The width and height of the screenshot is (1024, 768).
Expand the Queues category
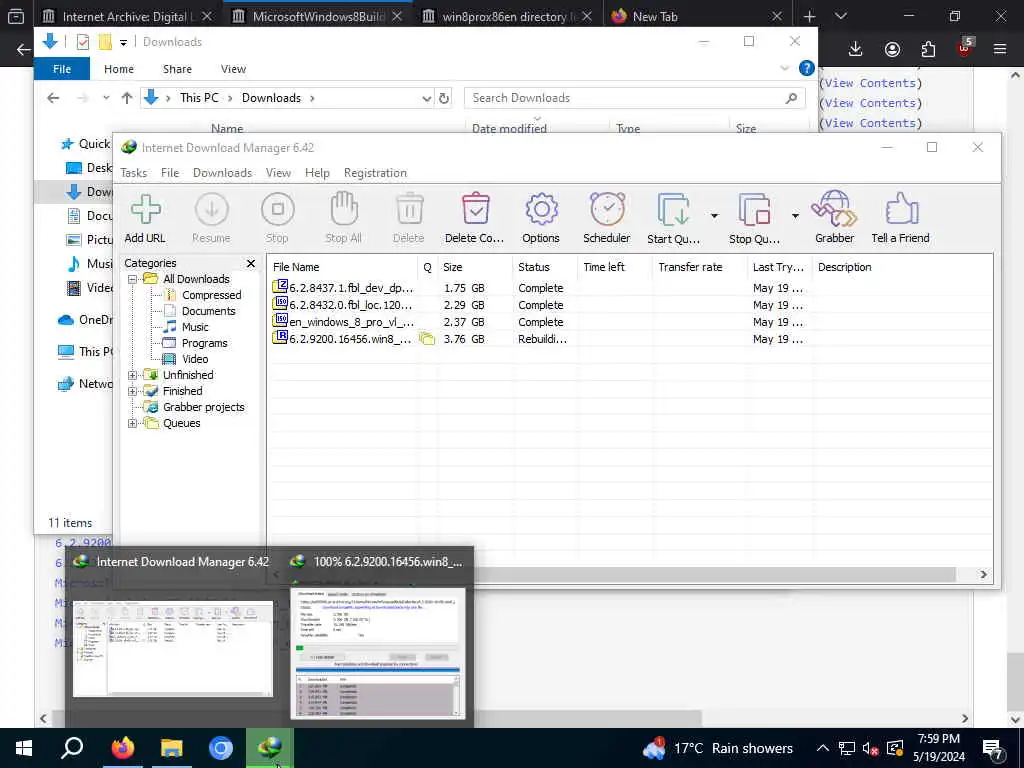point(133,423)
